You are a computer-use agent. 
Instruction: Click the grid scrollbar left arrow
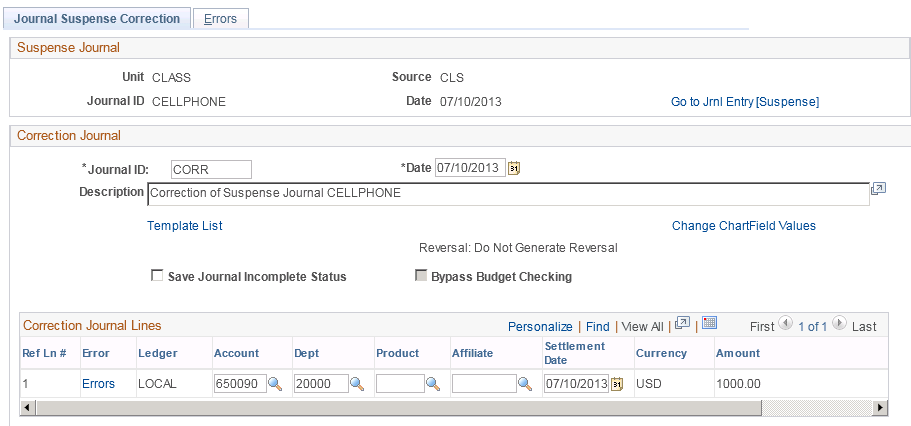coord(26,407)
